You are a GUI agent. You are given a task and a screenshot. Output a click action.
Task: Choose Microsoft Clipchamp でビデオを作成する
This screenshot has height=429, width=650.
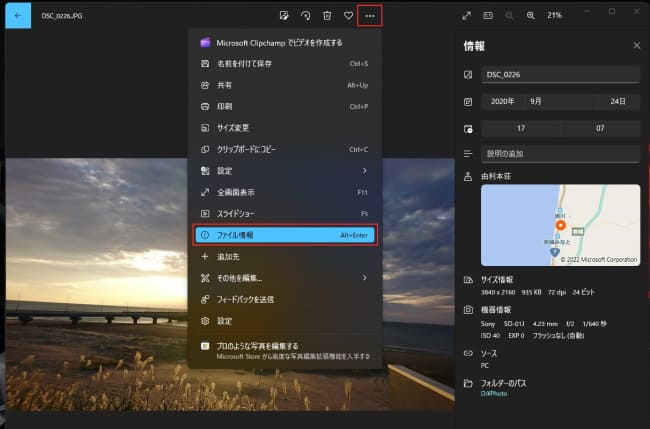point(285,43)
